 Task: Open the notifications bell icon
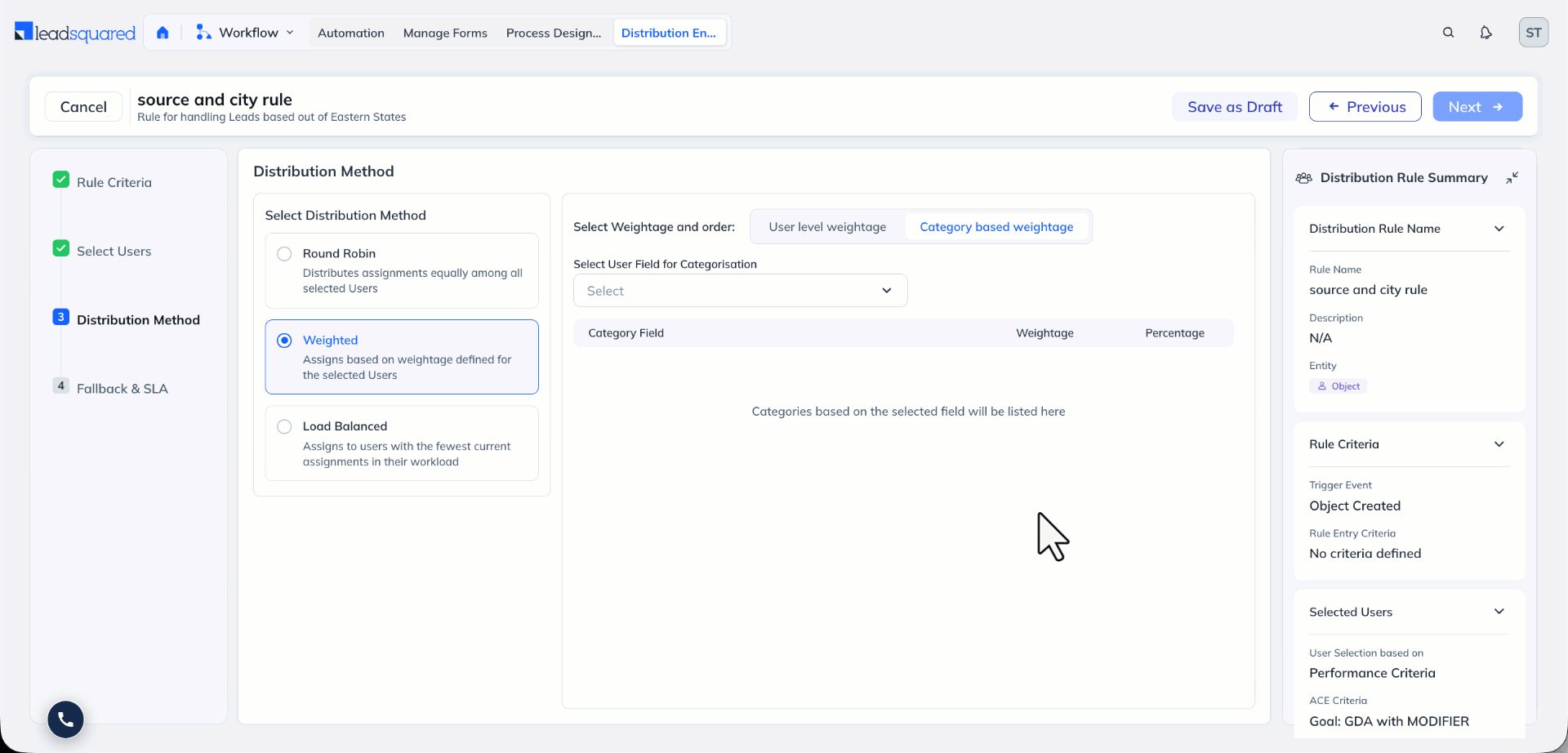(x=1486, y=33)
